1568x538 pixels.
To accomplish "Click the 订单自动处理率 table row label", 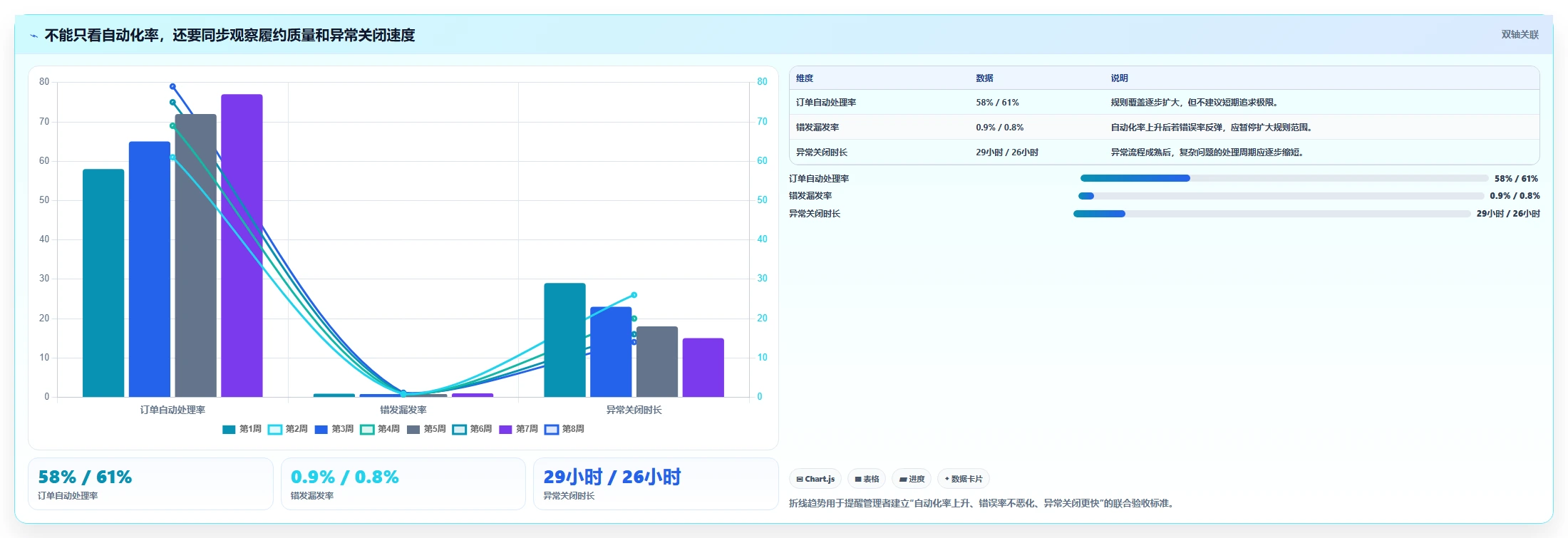I will (x=826, y=103).
